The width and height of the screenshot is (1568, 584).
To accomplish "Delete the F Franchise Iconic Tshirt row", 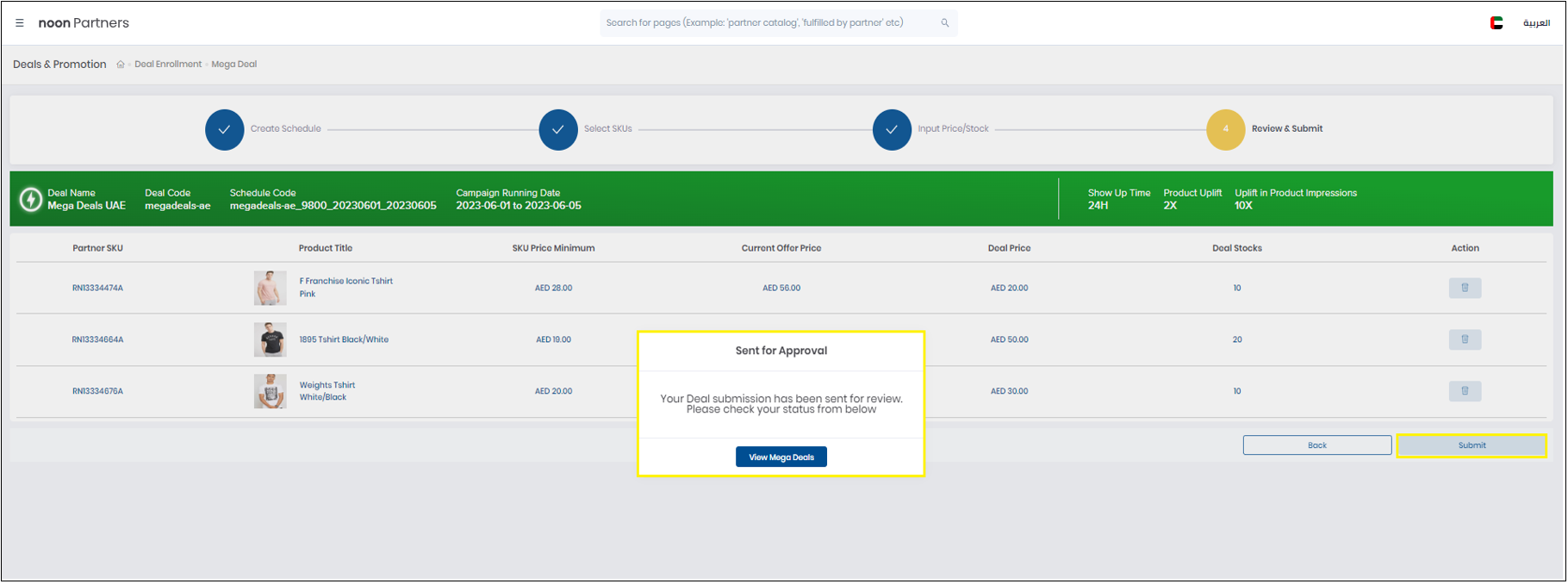I will (1465, 288).
